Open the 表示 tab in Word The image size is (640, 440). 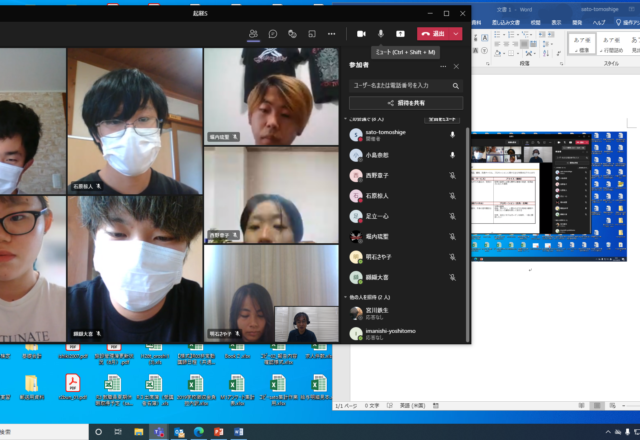[x=556, y=22]
